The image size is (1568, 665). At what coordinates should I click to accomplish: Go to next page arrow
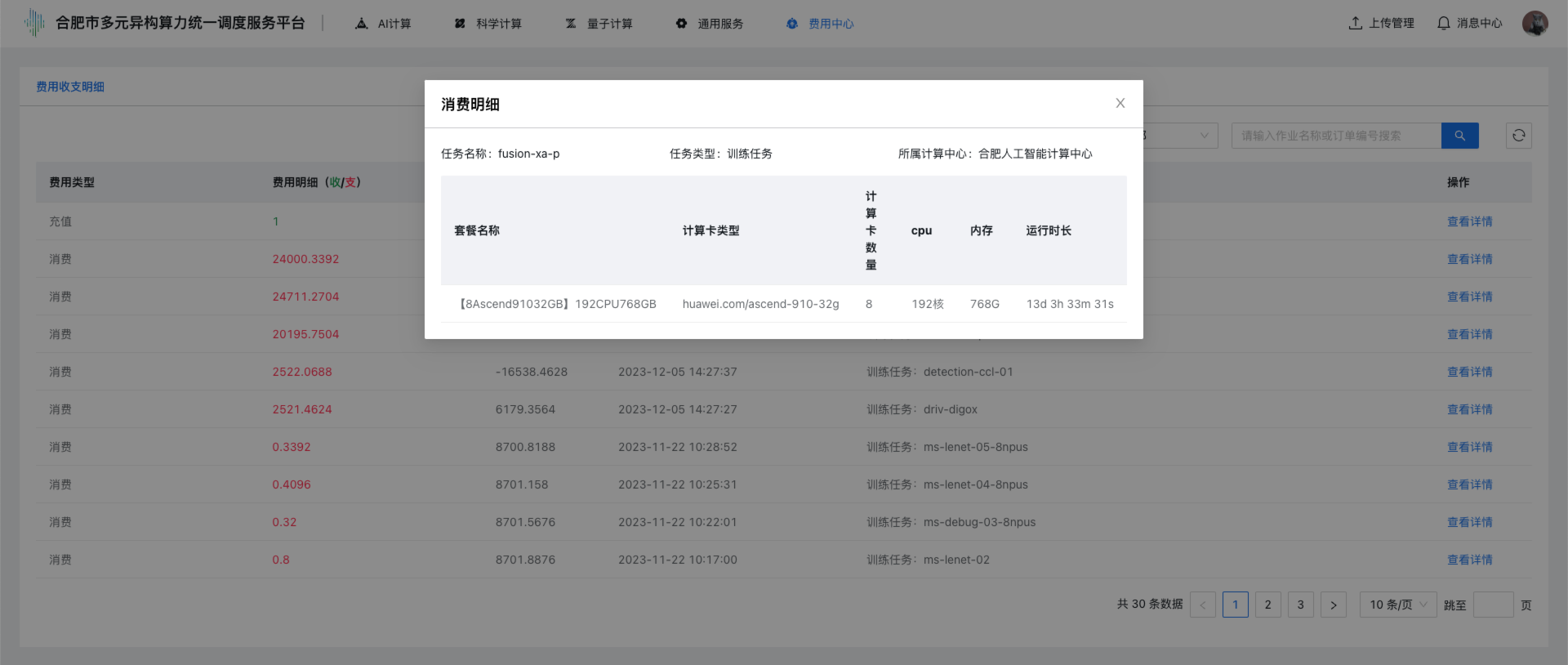point(1333,605)
